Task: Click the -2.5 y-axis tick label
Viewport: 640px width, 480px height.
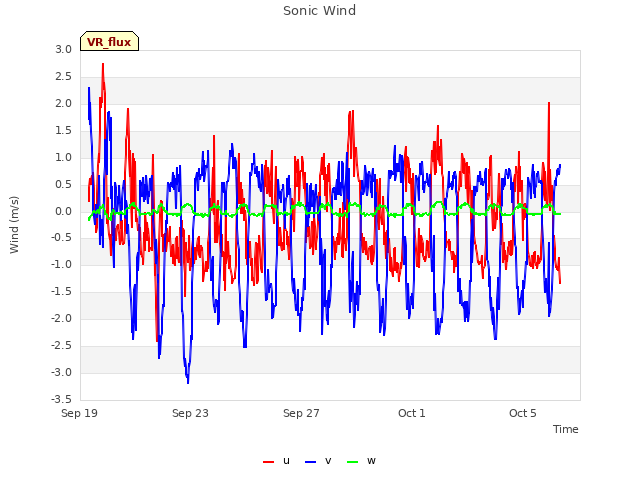Action: (x=62, y=346)
